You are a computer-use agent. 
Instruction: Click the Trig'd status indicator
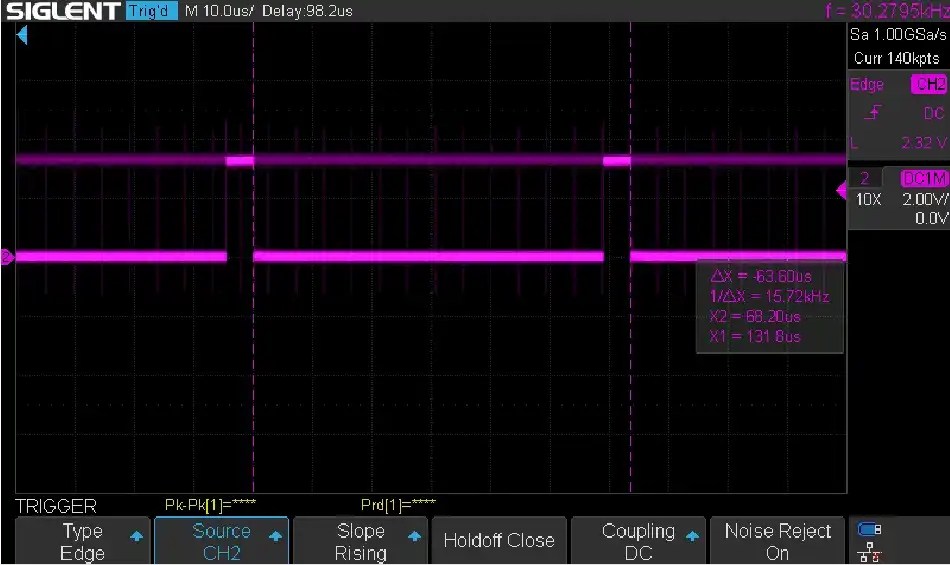pyautogui.click(x=148, y=11)
